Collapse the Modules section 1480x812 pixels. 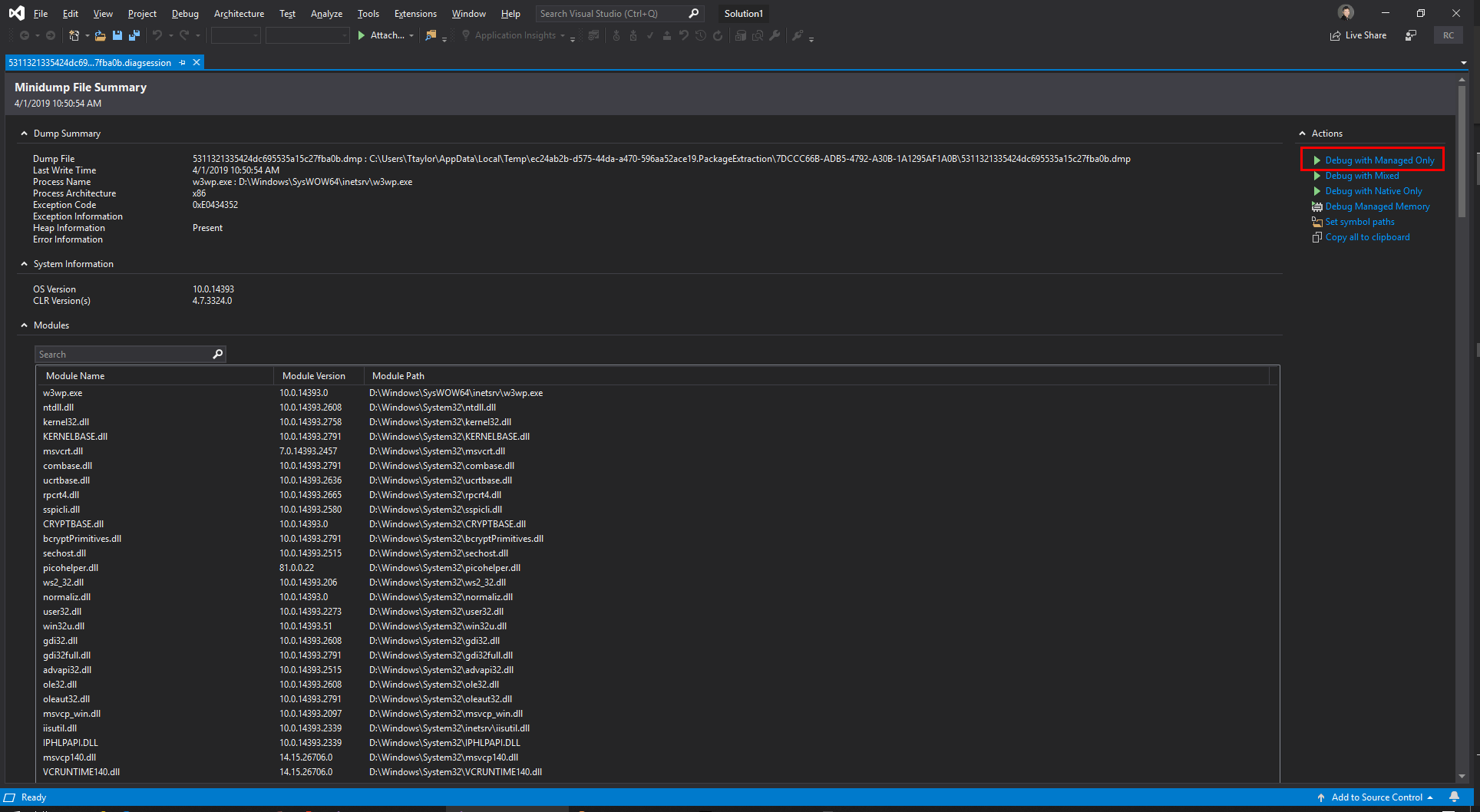click(x=24, y=325)
